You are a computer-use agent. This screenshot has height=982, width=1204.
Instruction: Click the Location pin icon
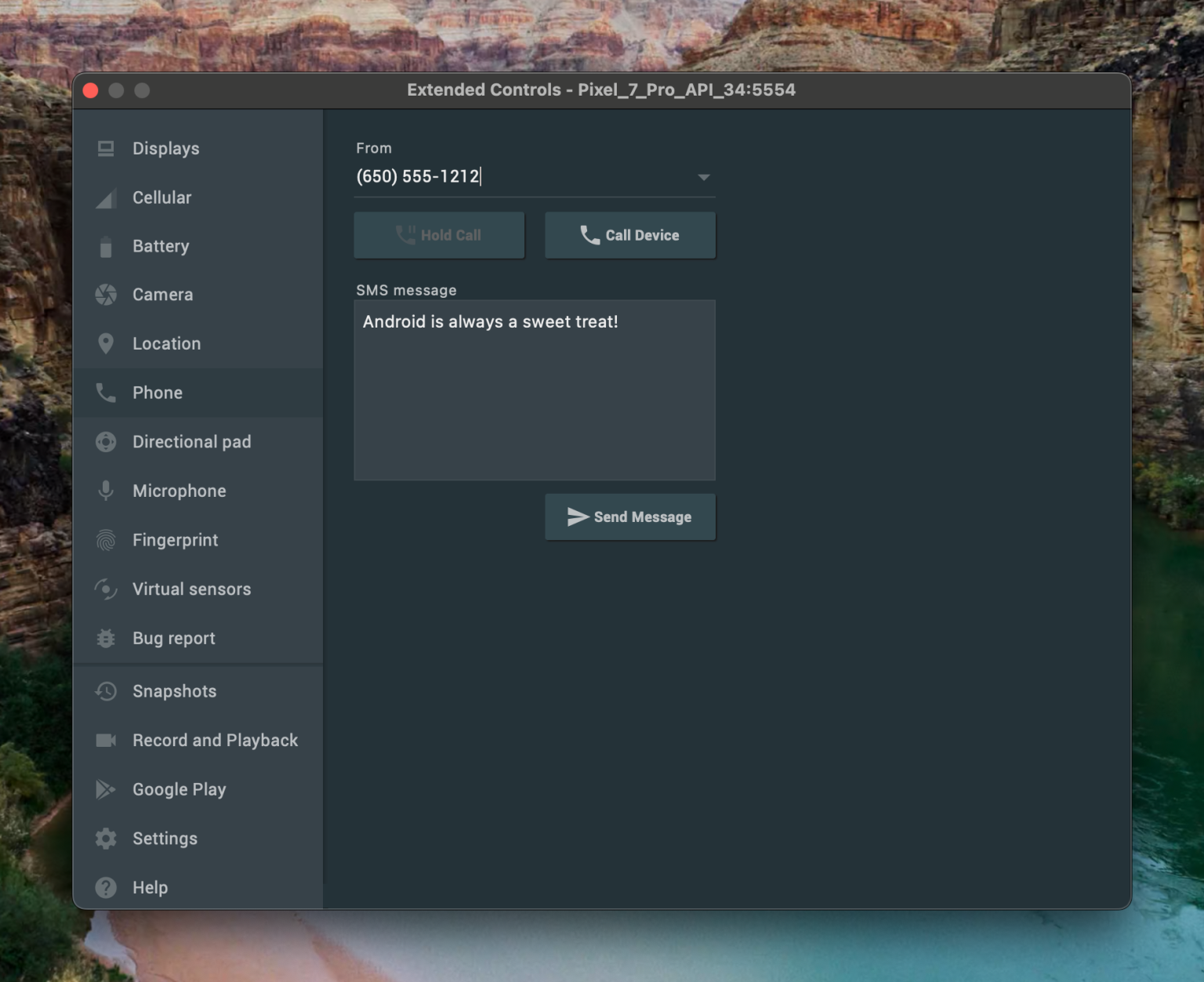pos(106,344)
